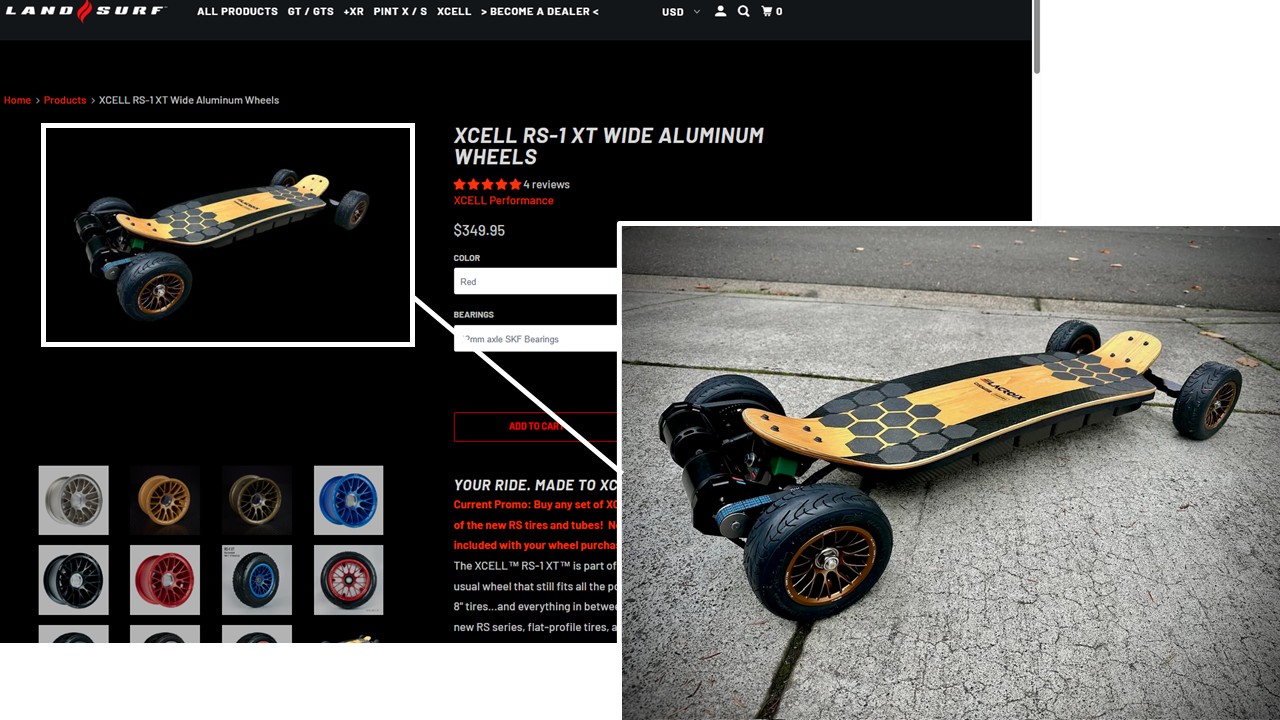This screenshot has width=1280, height=720.
Task: Select the black wheel thumbnail
Action: (x=74, y=580)
